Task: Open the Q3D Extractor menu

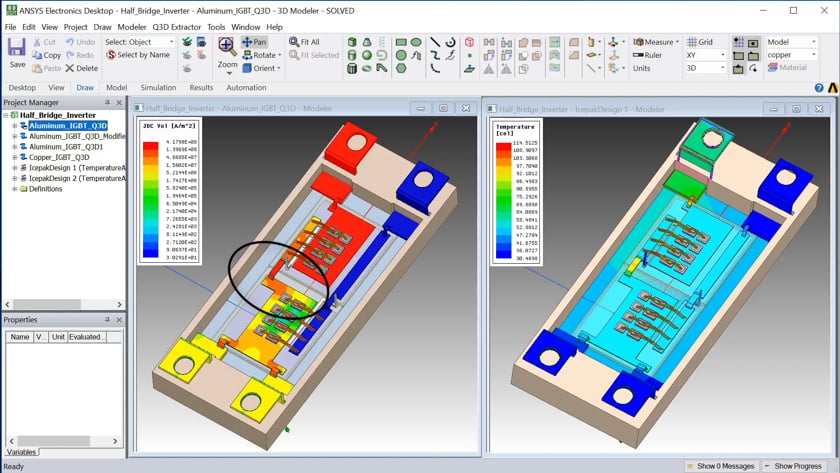Action: (x=176, y=27)
